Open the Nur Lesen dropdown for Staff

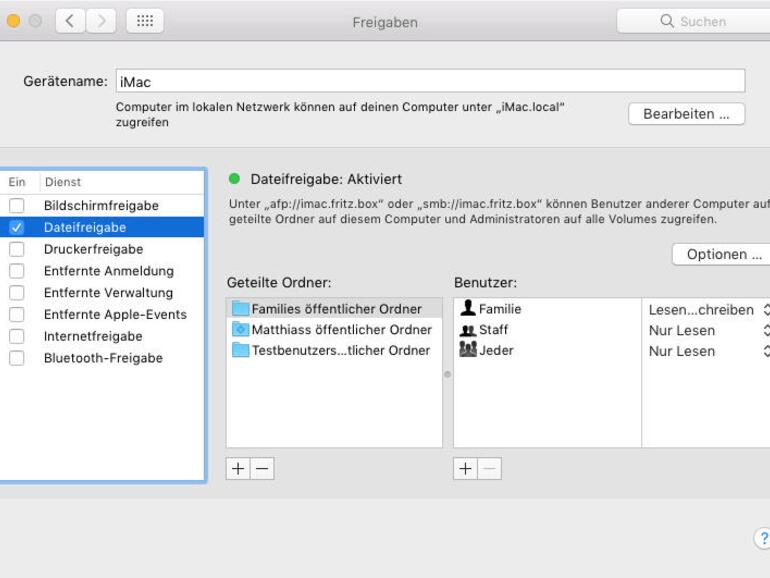(x=708, y=330)
